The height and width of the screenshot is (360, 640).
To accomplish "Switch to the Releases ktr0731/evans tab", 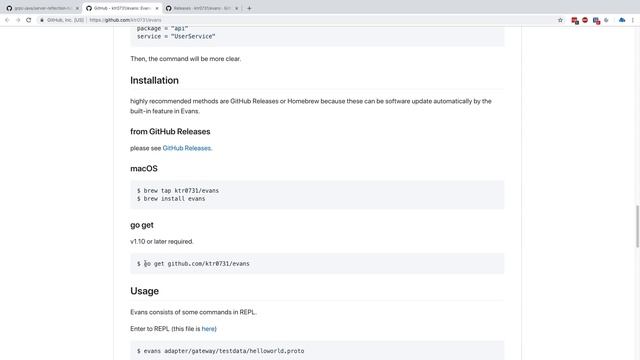I will 202,8.
